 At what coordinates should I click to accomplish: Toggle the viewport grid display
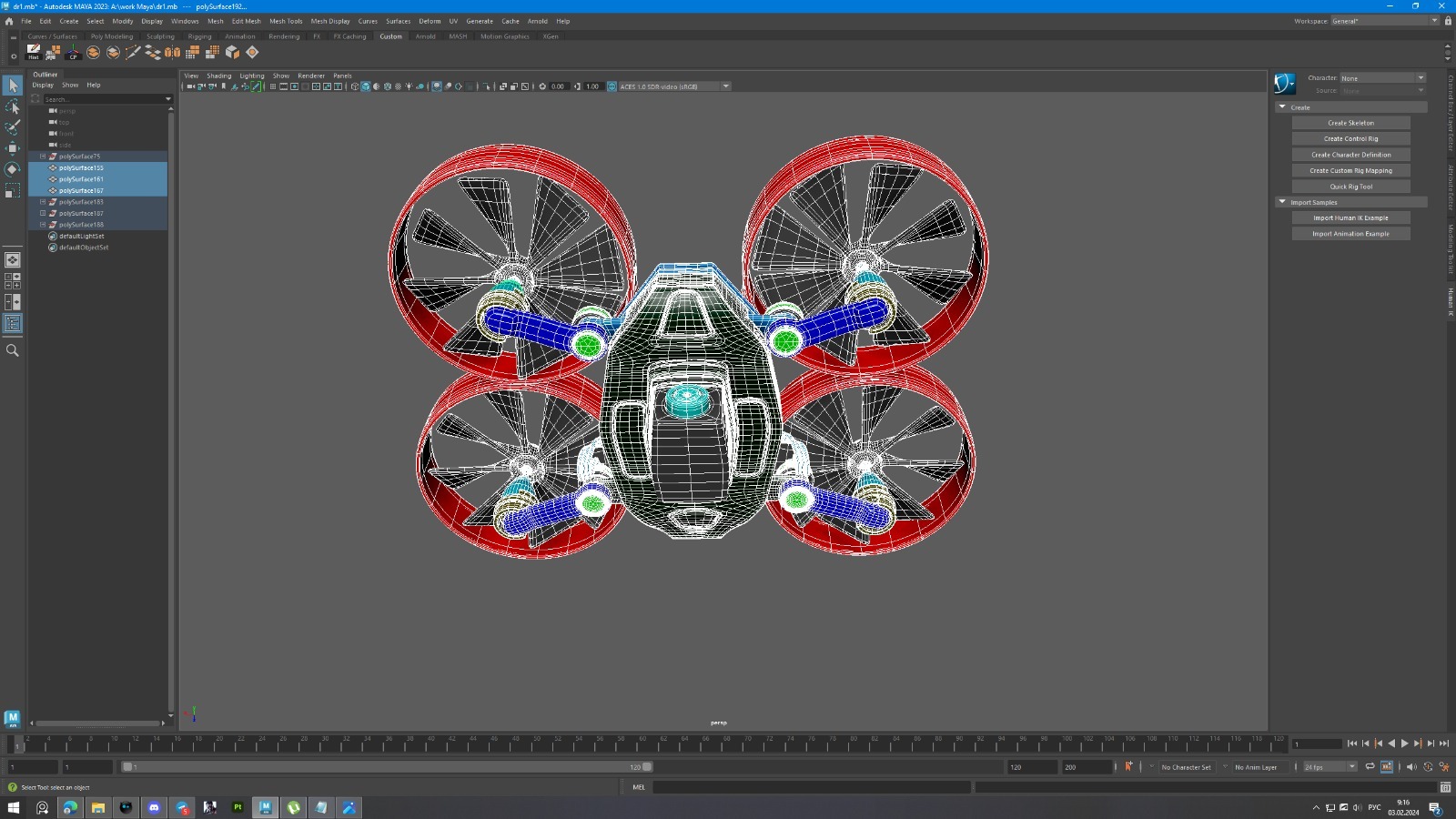[x=272, y=86]
